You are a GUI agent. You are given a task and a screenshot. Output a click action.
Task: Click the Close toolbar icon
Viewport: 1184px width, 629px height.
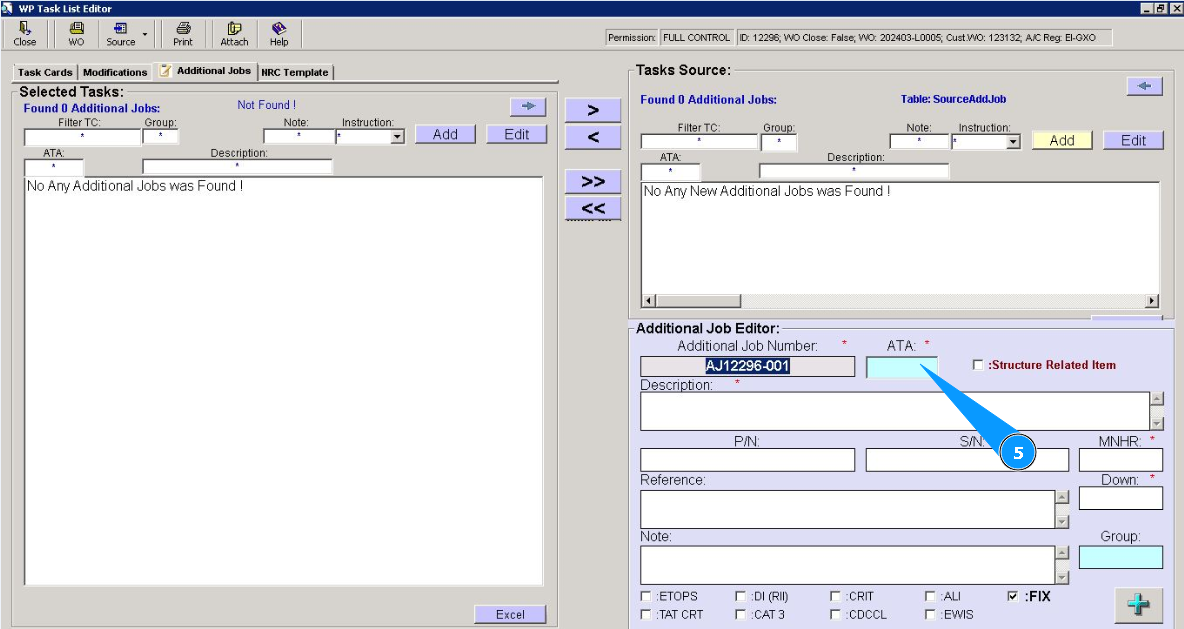25,34
